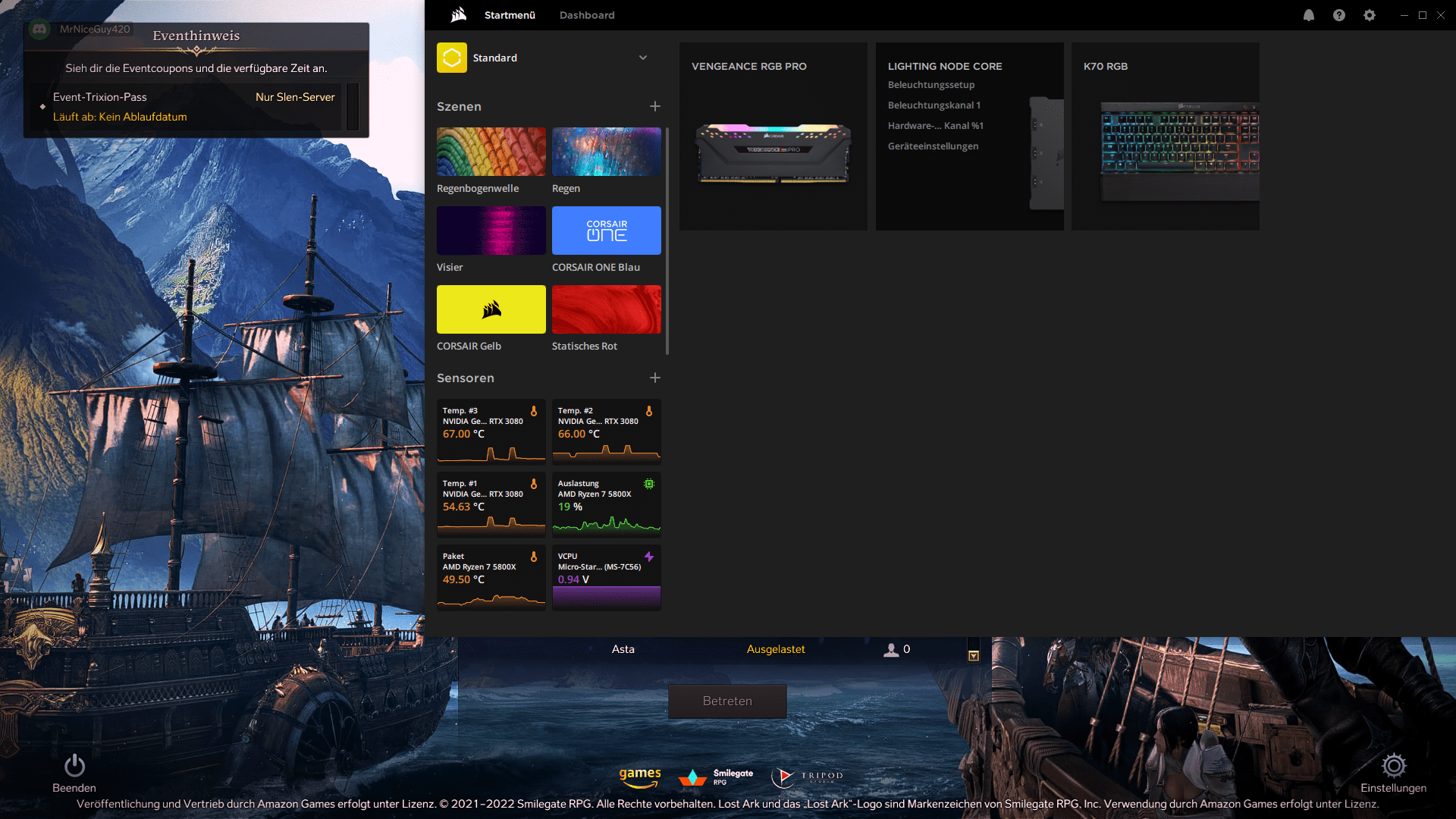Add a new scene with plus icon
Image resolution: width=1456 pixels, height=819 pixels.
(x=655, y=107)
